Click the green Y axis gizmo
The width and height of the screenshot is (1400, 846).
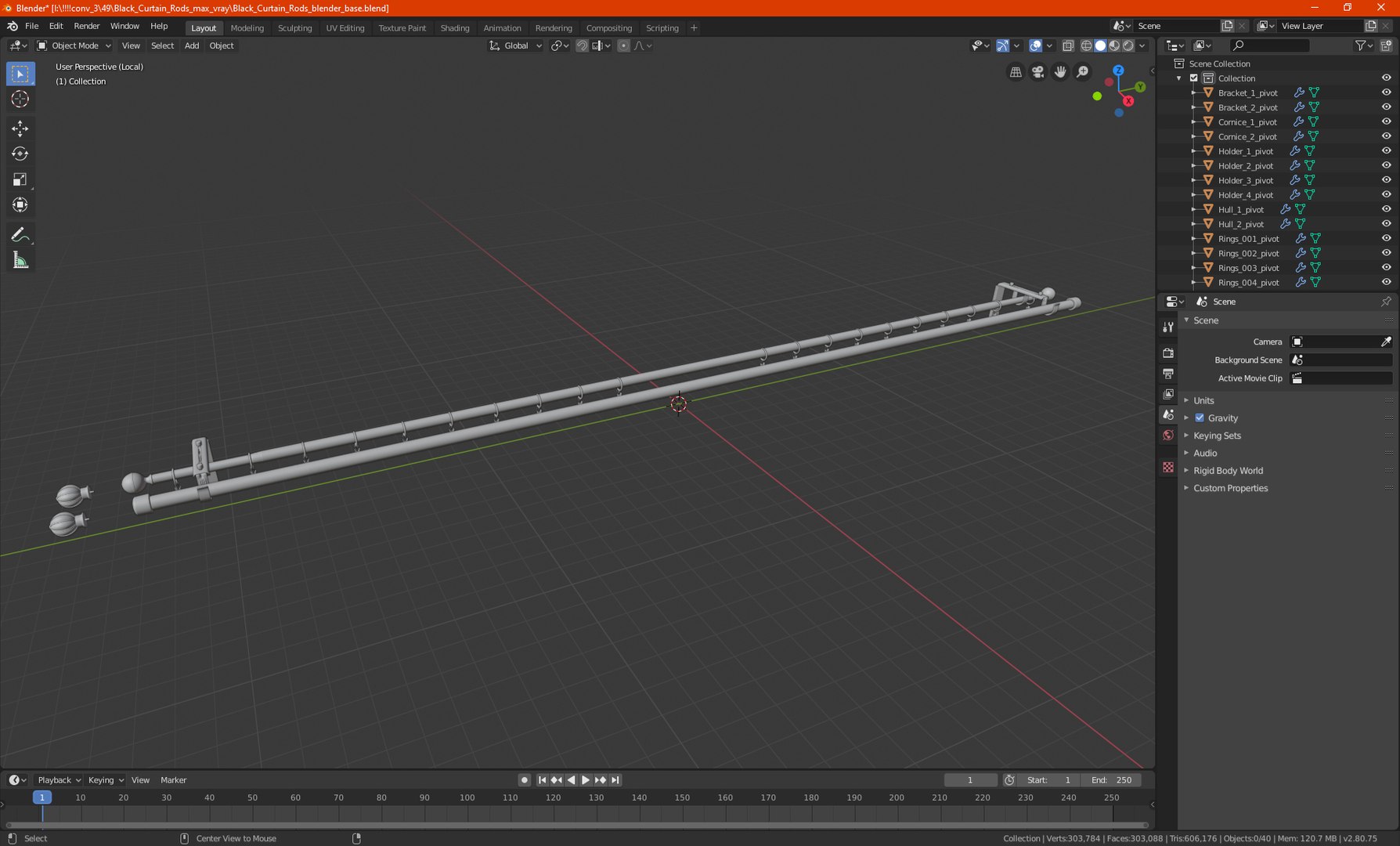click(1140, 87)
